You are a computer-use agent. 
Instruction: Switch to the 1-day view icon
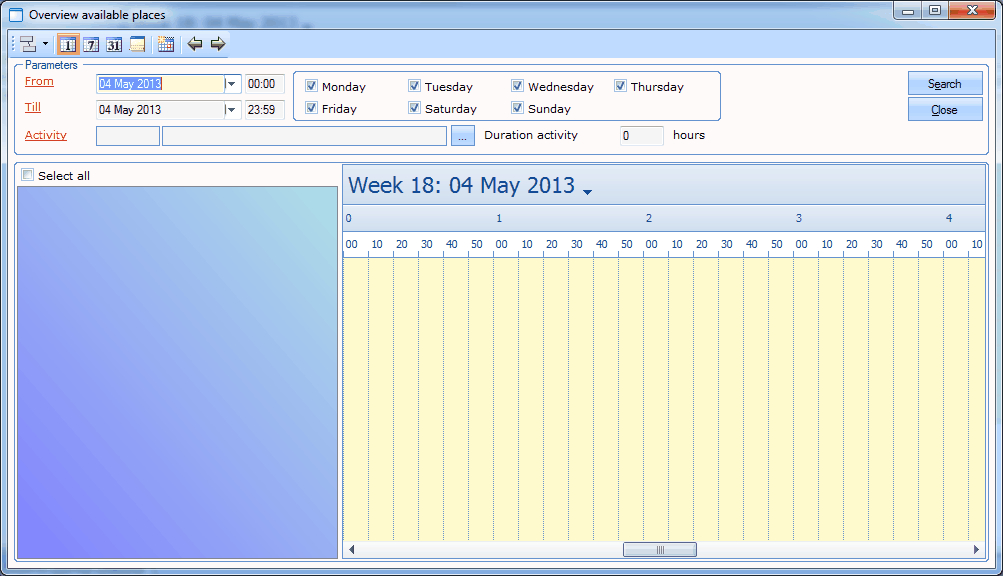click(x=68, y=44)
